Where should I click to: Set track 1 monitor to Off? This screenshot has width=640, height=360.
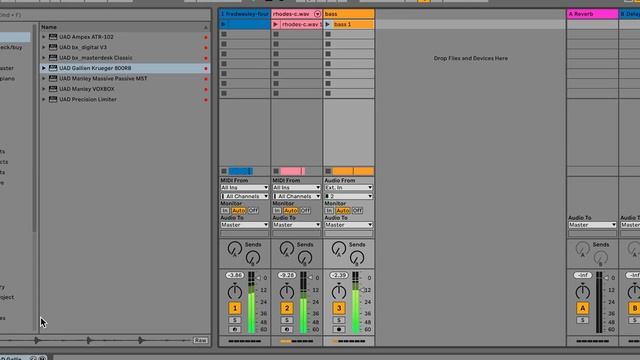253,211
